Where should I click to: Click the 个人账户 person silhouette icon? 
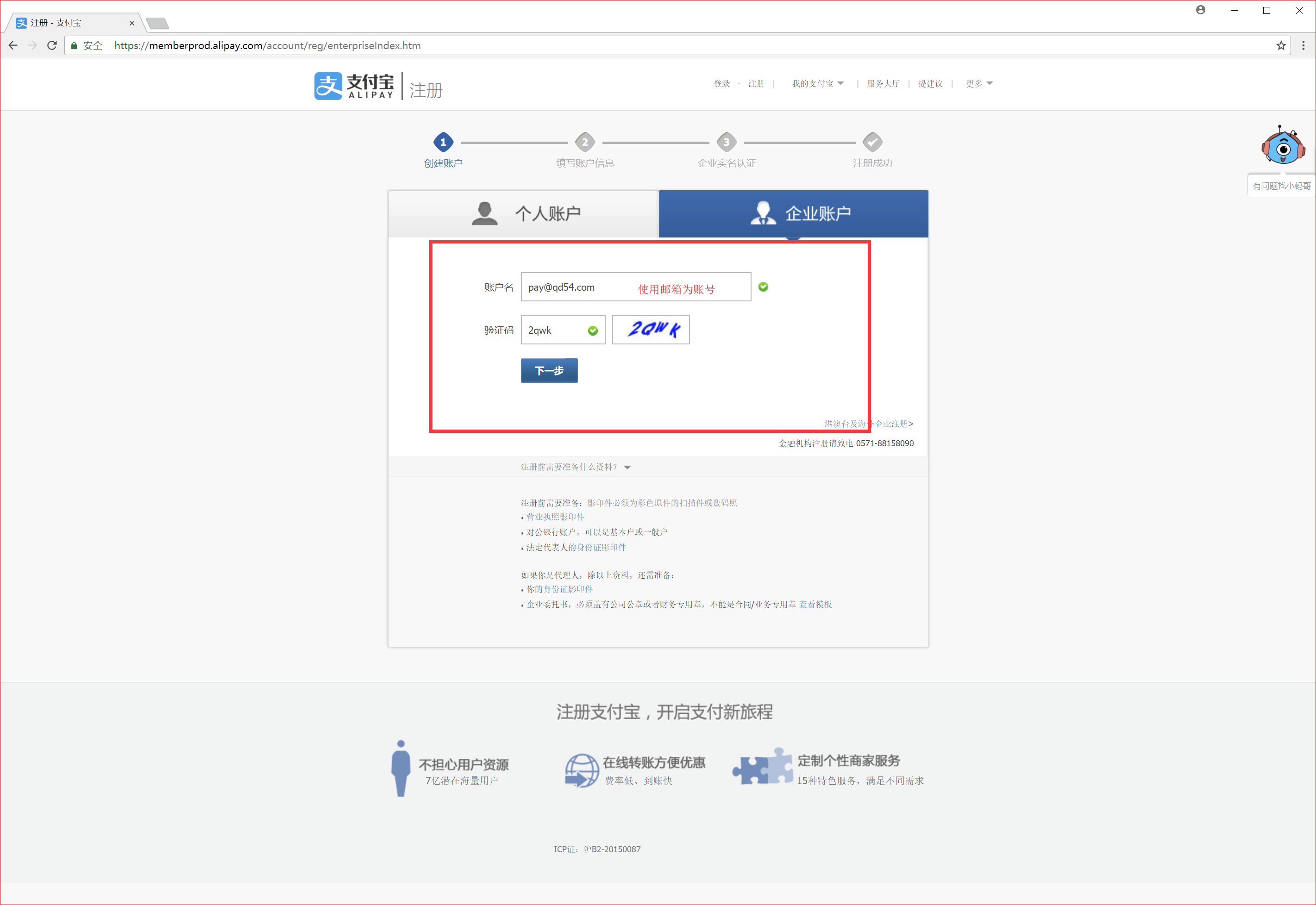click(484, 213)
